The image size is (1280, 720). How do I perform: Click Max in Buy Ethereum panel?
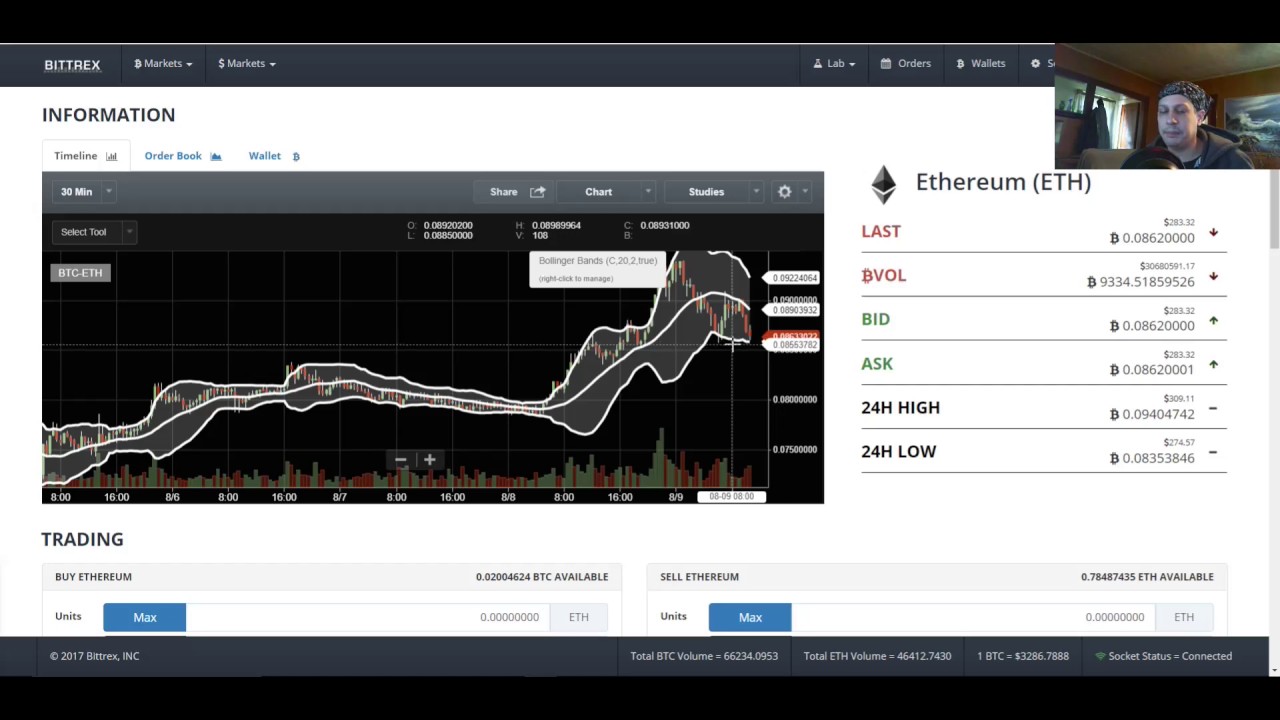coord(145,618)
